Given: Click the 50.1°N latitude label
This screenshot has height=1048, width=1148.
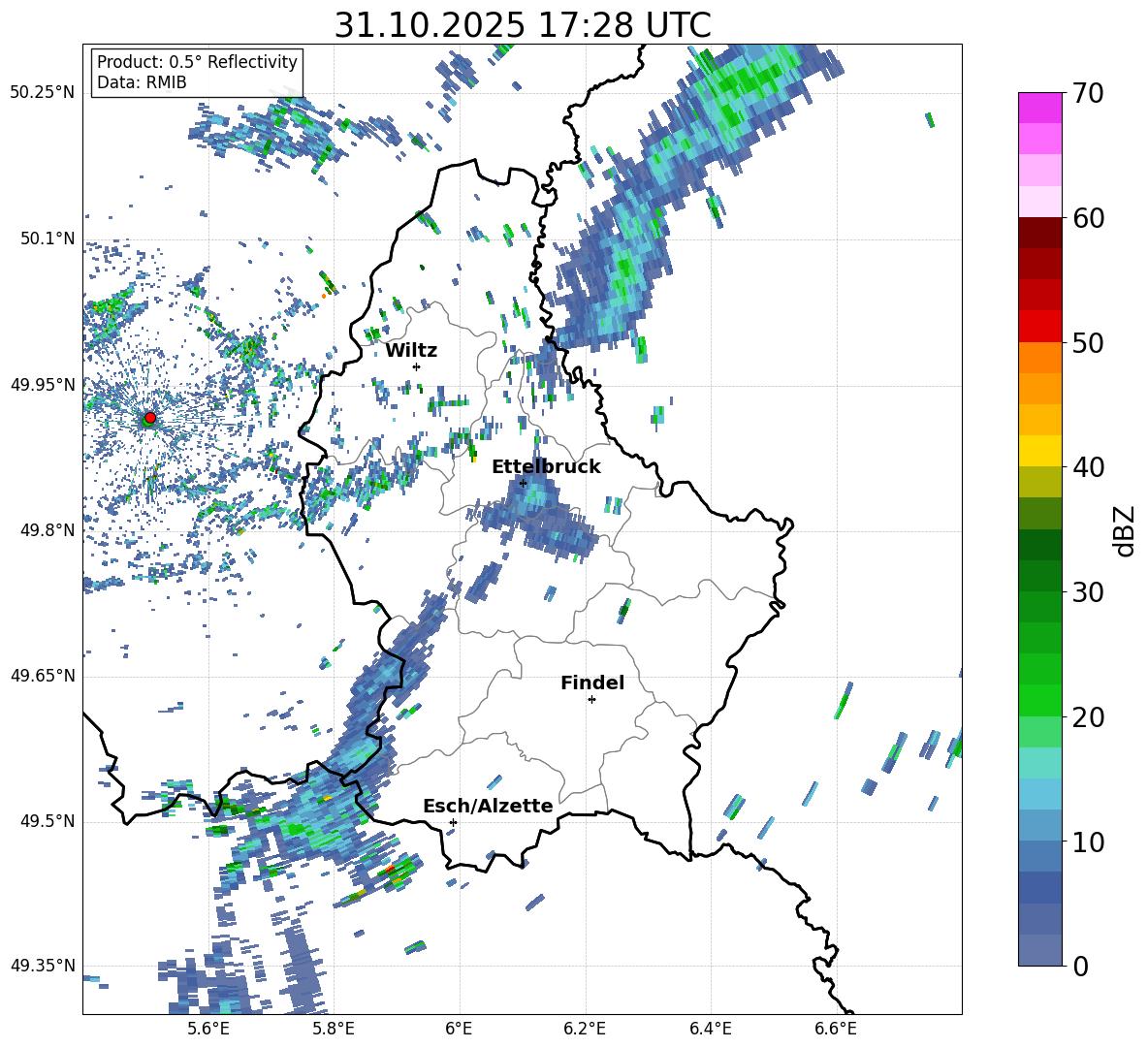Looking at the screenshot, I should coord(47,238).
